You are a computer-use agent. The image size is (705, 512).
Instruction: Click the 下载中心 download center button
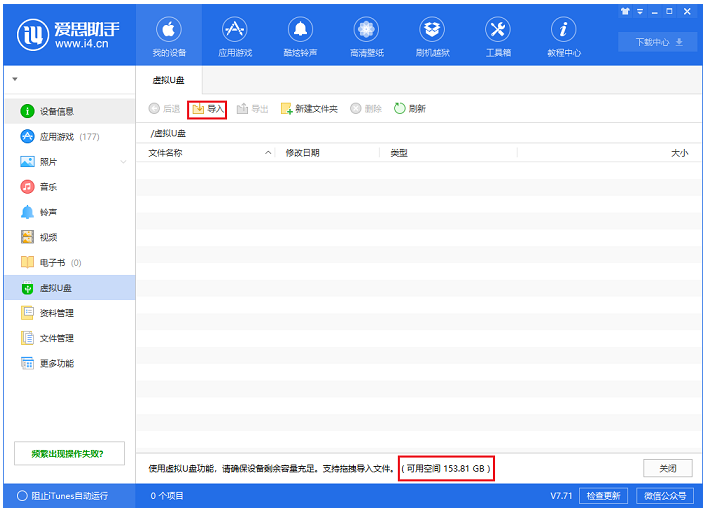pos(658,42)
